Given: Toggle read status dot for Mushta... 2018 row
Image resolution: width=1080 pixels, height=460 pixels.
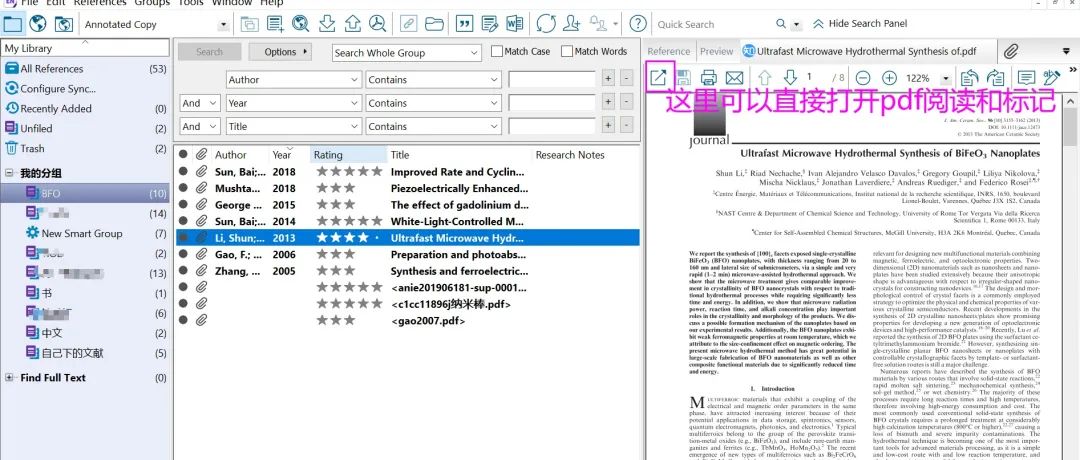Looking at the screenshot, I should (x=183, y=188).
